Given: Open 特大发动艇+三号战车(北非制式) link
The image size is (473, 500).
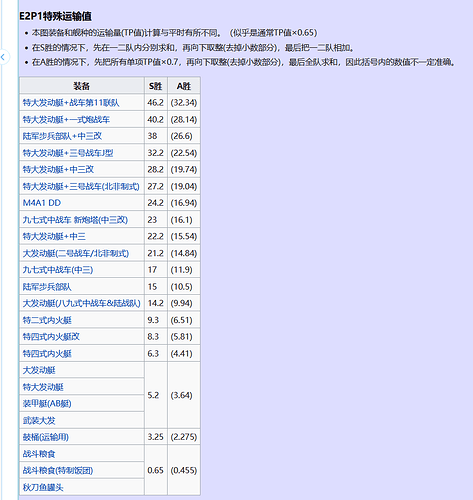Looking at the screenshot, I should point(81,186).
